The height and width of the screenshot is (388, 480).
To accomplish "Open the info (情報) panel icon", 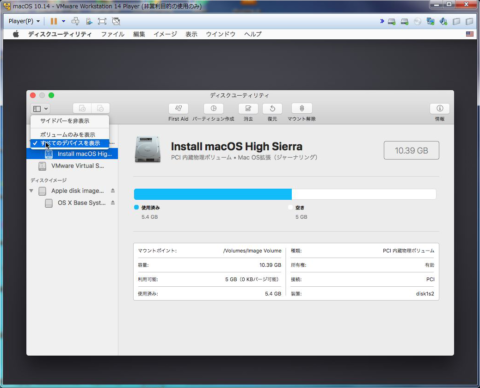I will tap(440, 108).
